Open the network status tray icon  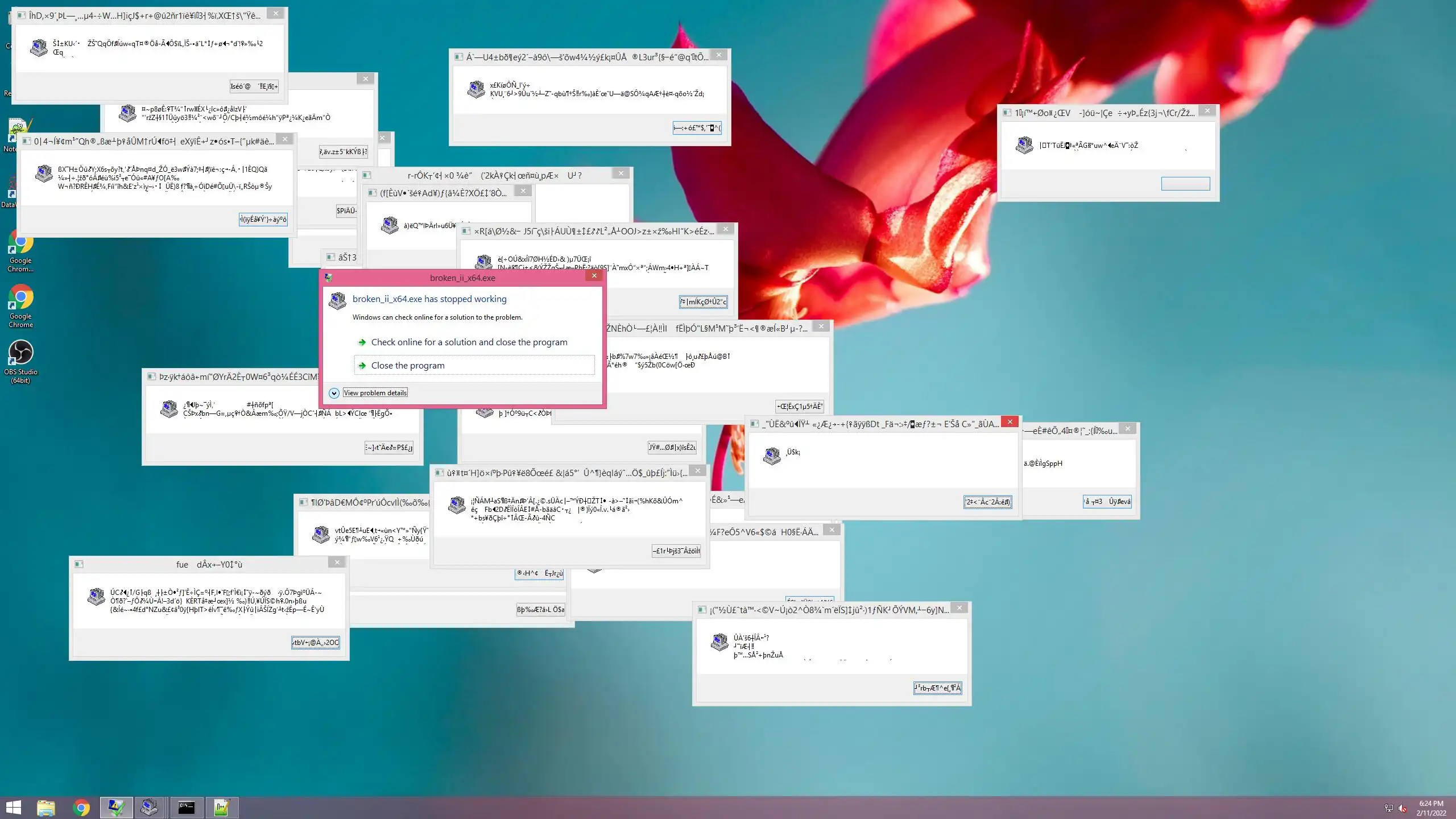(1388, 808)
